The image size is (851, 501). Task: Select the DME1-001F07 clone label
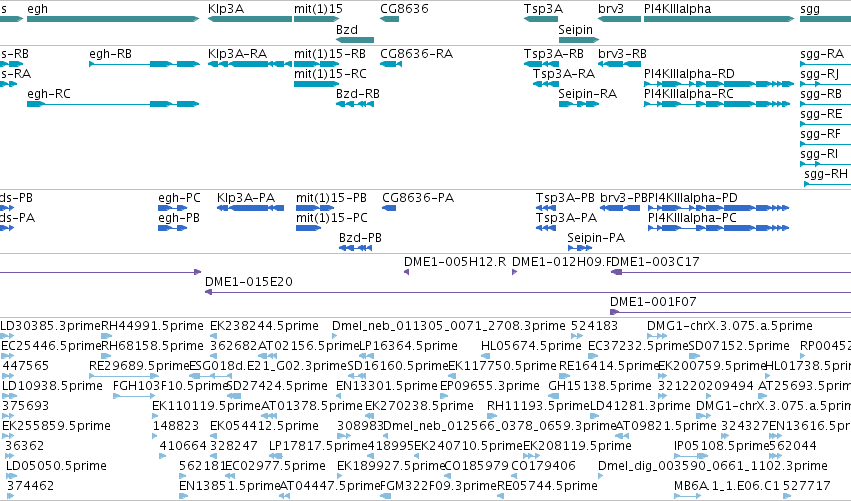(x=653, y=302)
